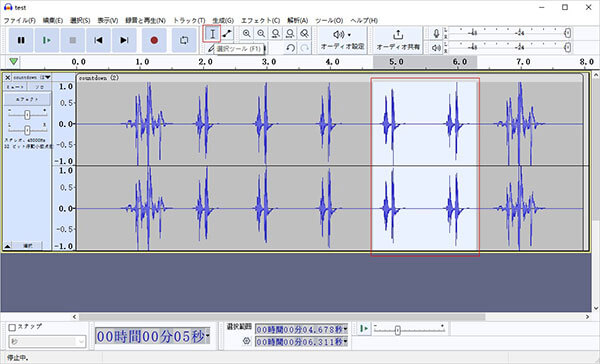
Task: Adjust the playback speed slider
Action: (398, 330)
